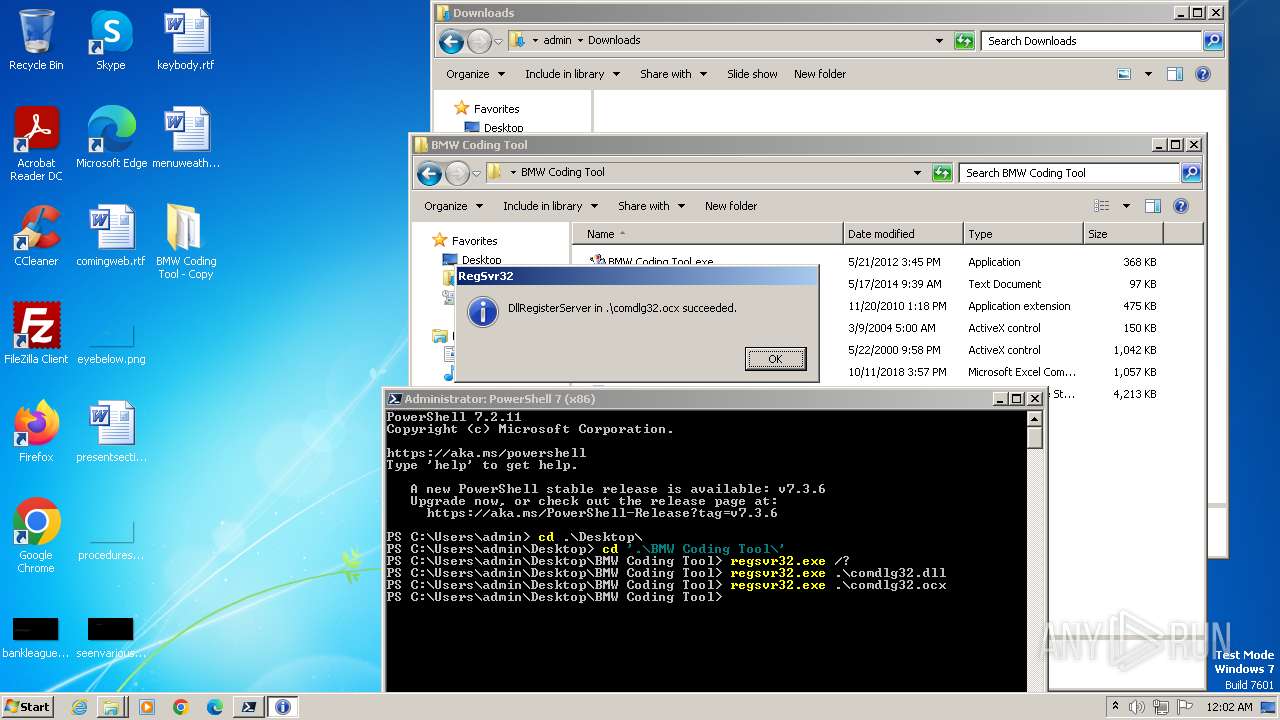Click admin in Downloads address breadcrumb
This screenshot has width=1280, height=720.
(557, 40)
